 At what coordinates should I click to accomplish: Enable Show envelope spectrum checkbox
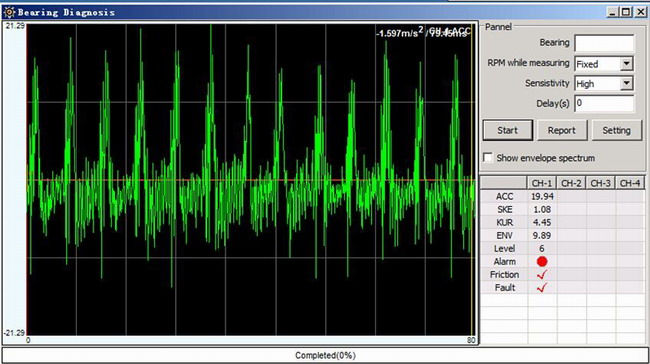(x=488, y=158)
